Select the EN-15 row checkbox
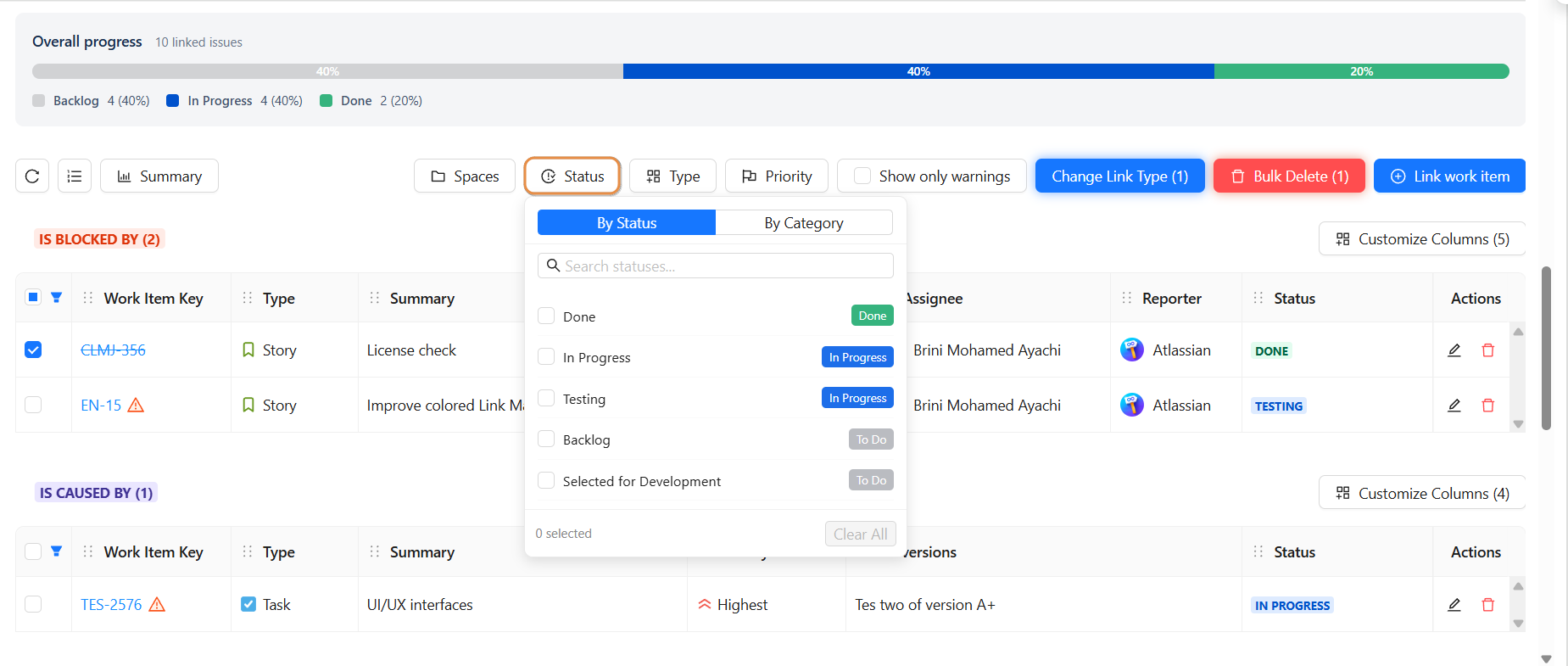Image resolution: width=1568 pixels, height=666 pixels. coord(33,406)
